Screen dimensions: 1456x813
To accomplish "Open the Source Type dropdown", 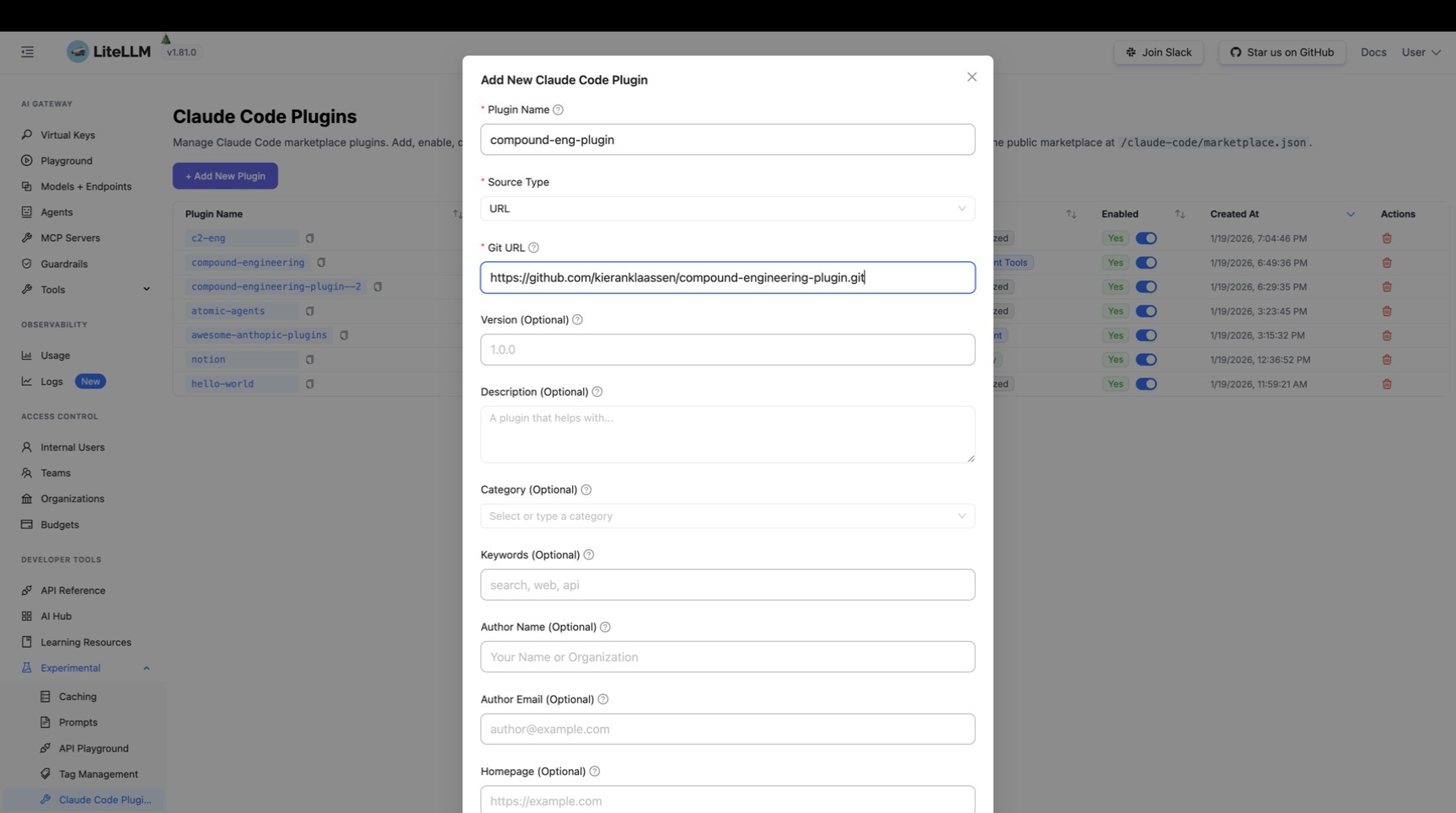I will pos(727,209).
